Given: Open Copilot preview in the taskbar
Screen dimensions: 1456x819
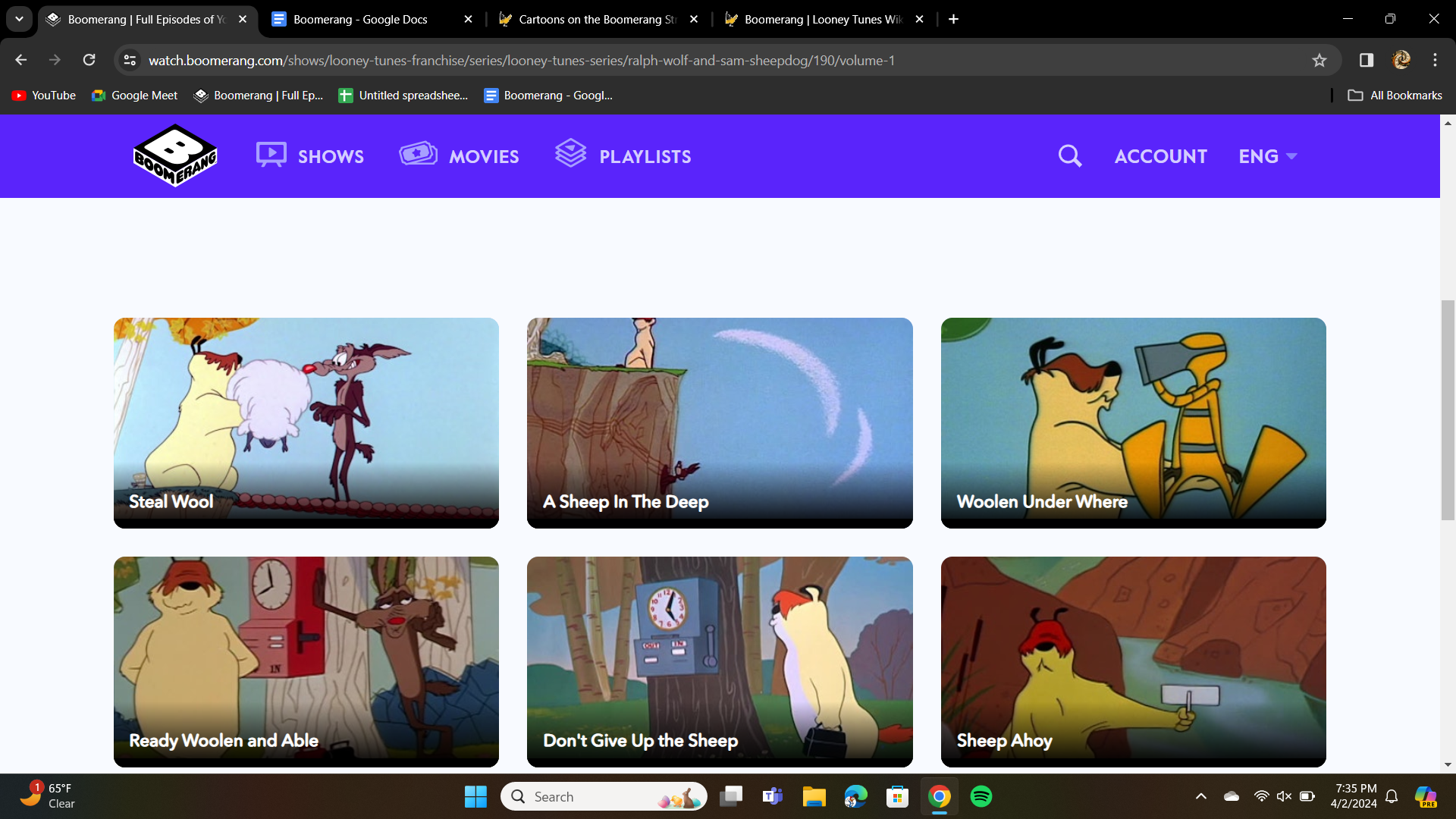Looking at the screenshot, I should 1426,796.
